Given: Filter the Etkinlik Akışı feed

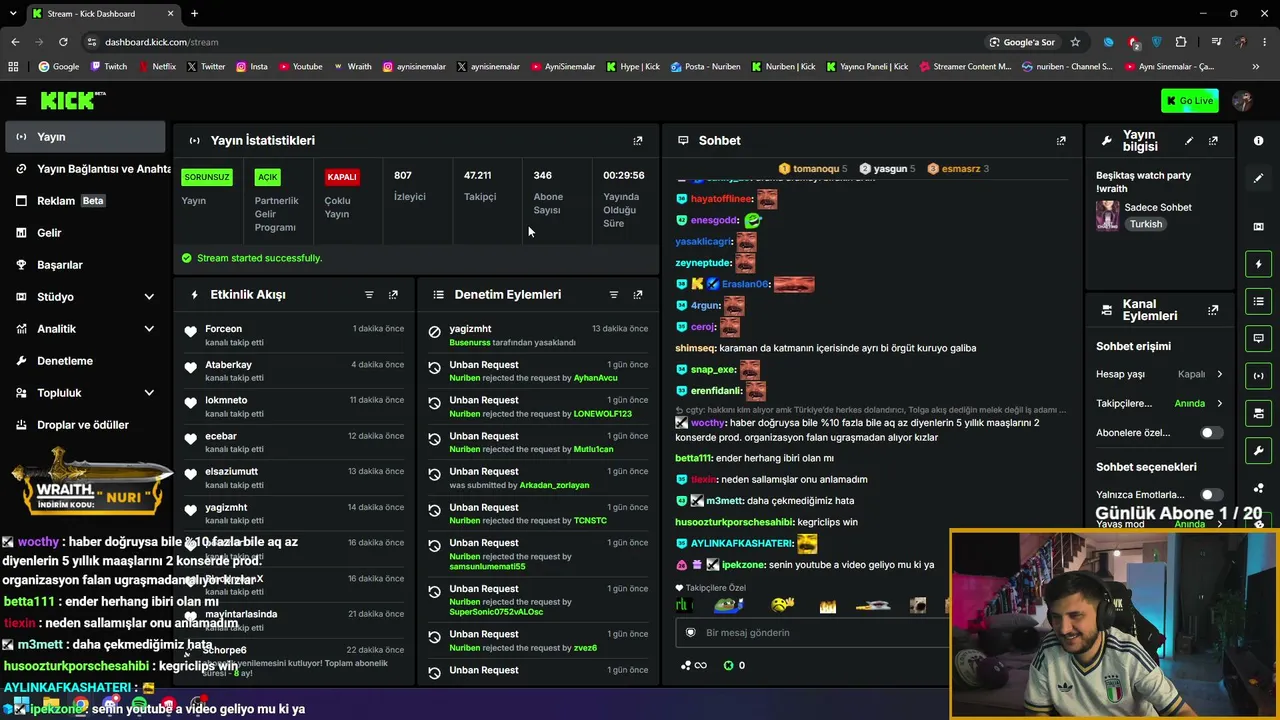Looking at the screenshot, I should (x=369, y=295).
